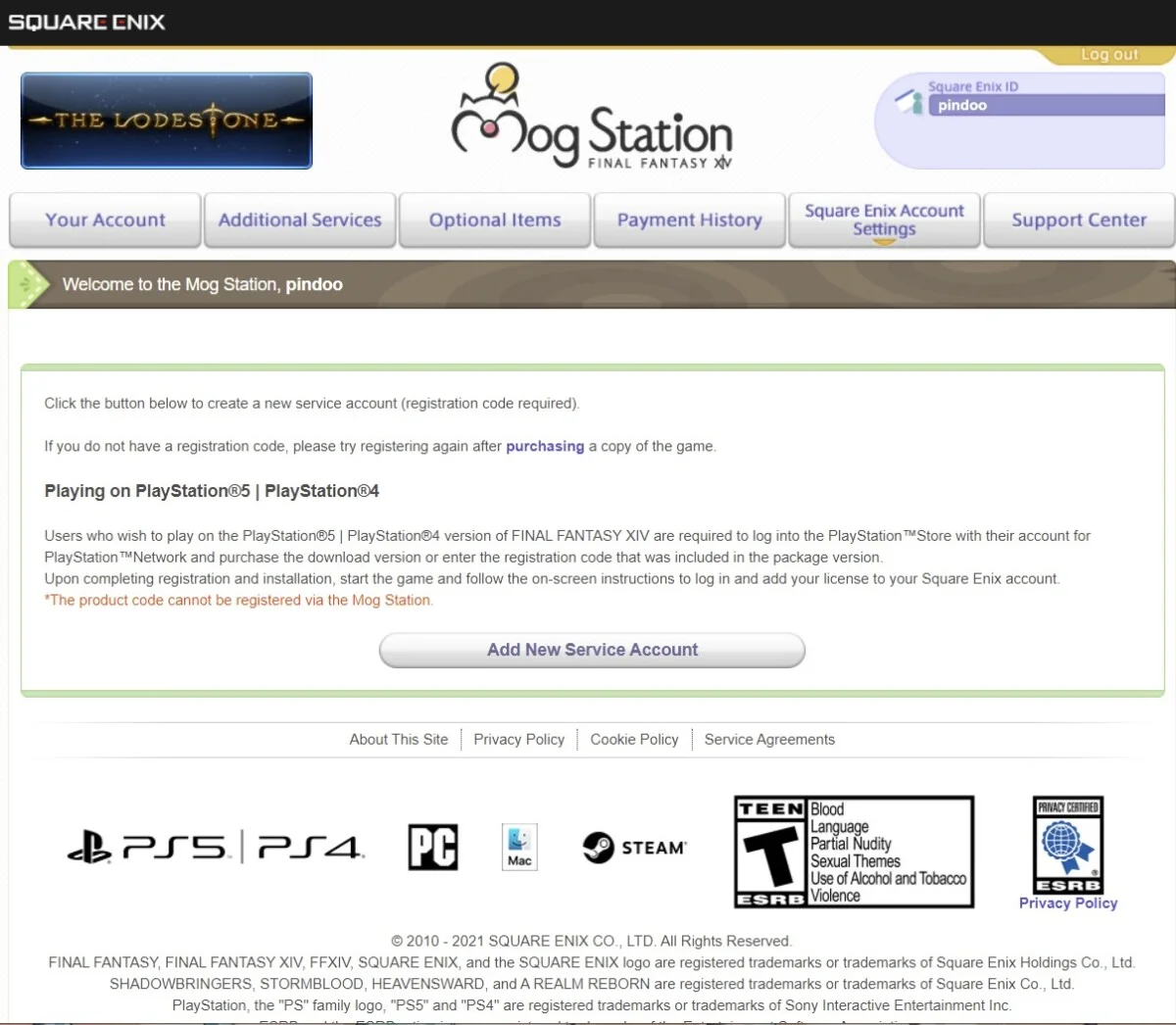This screenshot has width=1176, height=1025.
Task: Select the Playing on PlayStation heading
Action: (x=212, y=491)
